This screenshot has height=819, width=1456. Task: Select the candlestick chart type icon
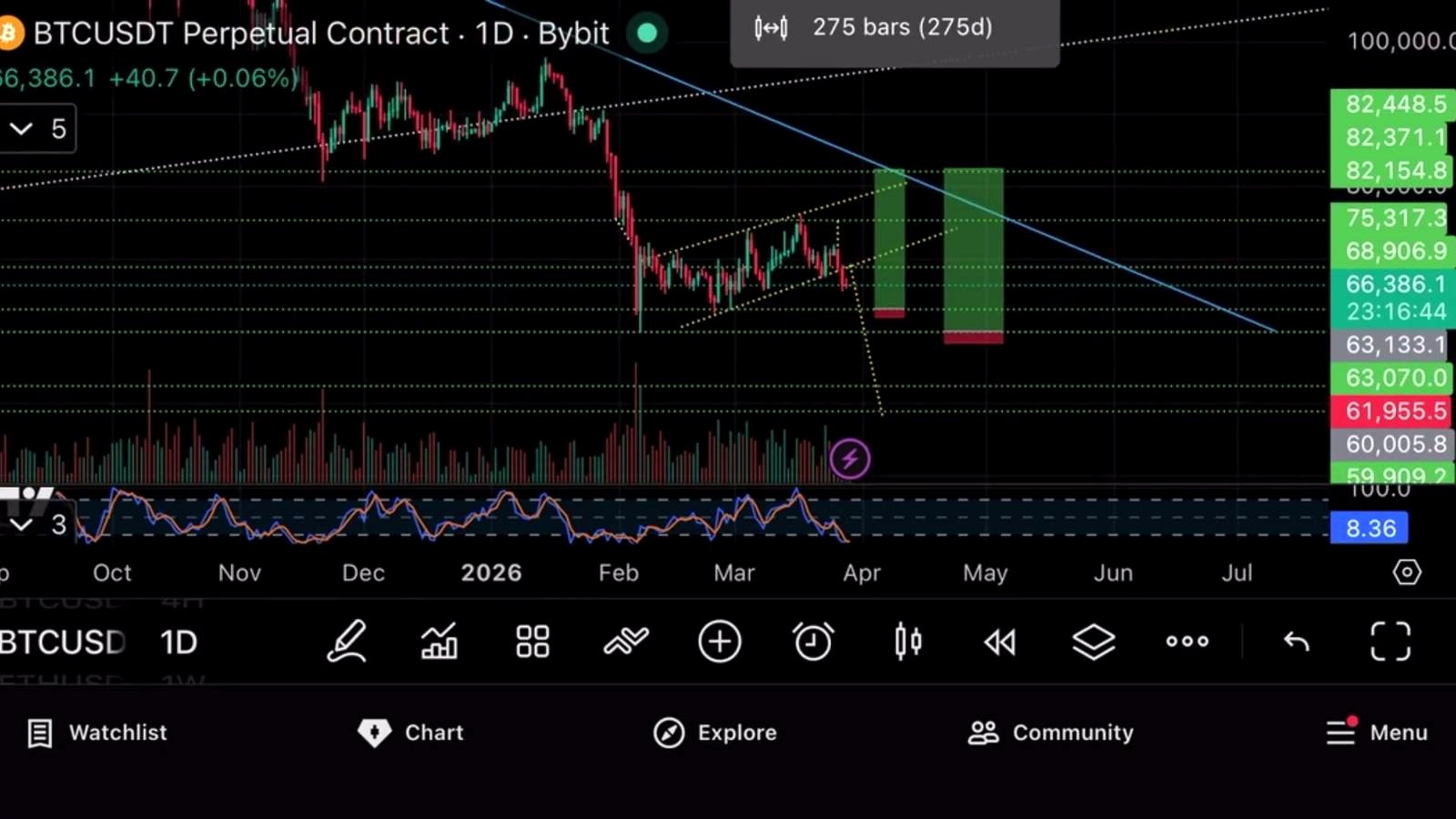907,642
